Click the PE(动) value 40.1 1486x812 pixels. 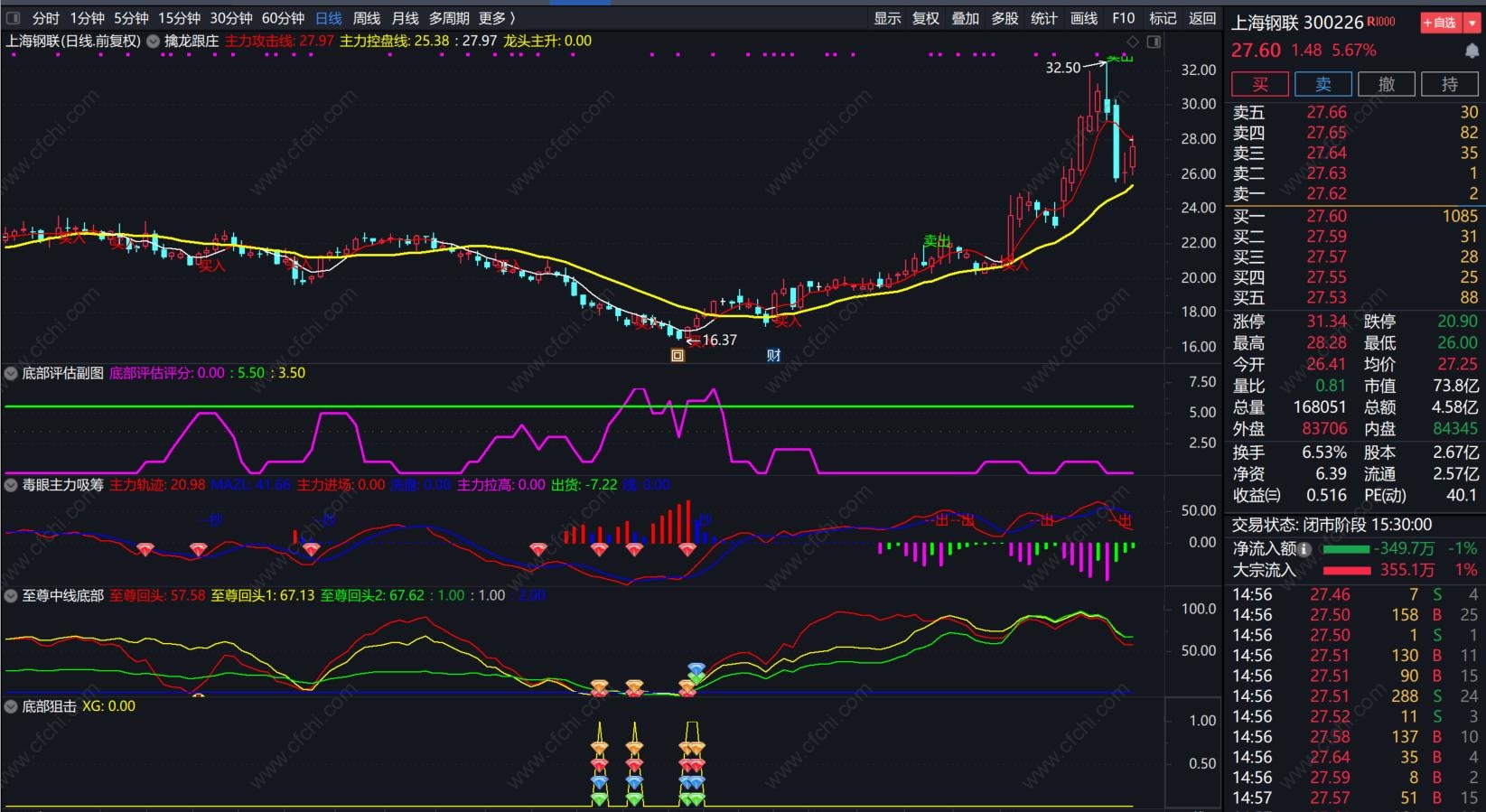[x=1461, y=495]
